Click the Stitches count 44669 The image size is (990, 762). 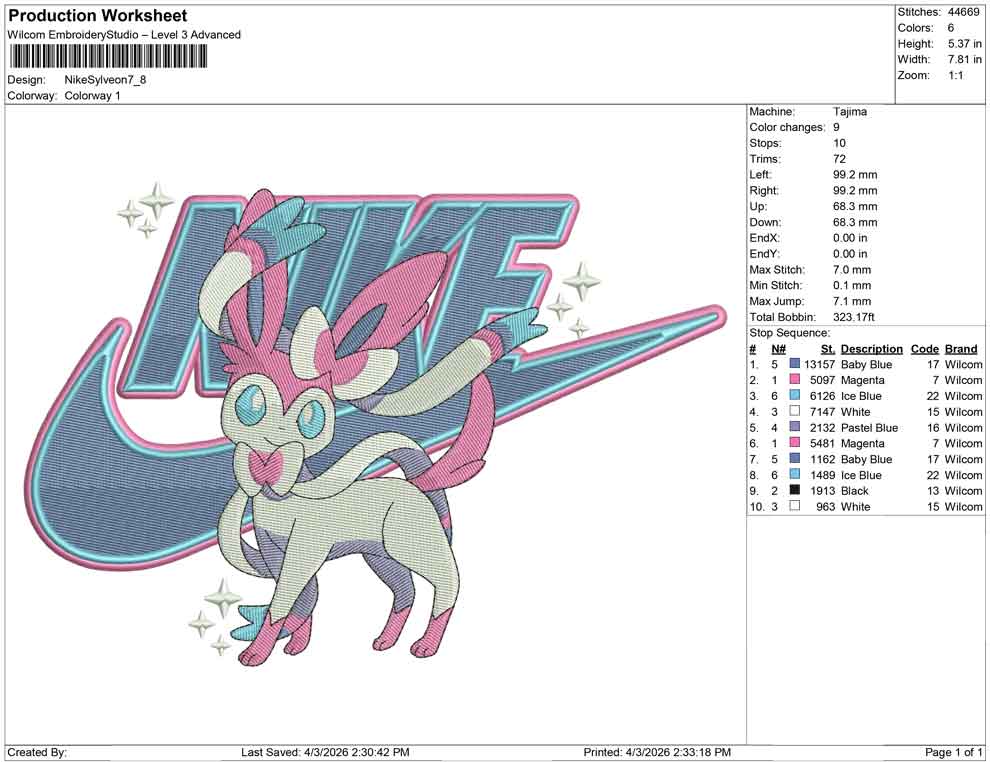(966, 11)
